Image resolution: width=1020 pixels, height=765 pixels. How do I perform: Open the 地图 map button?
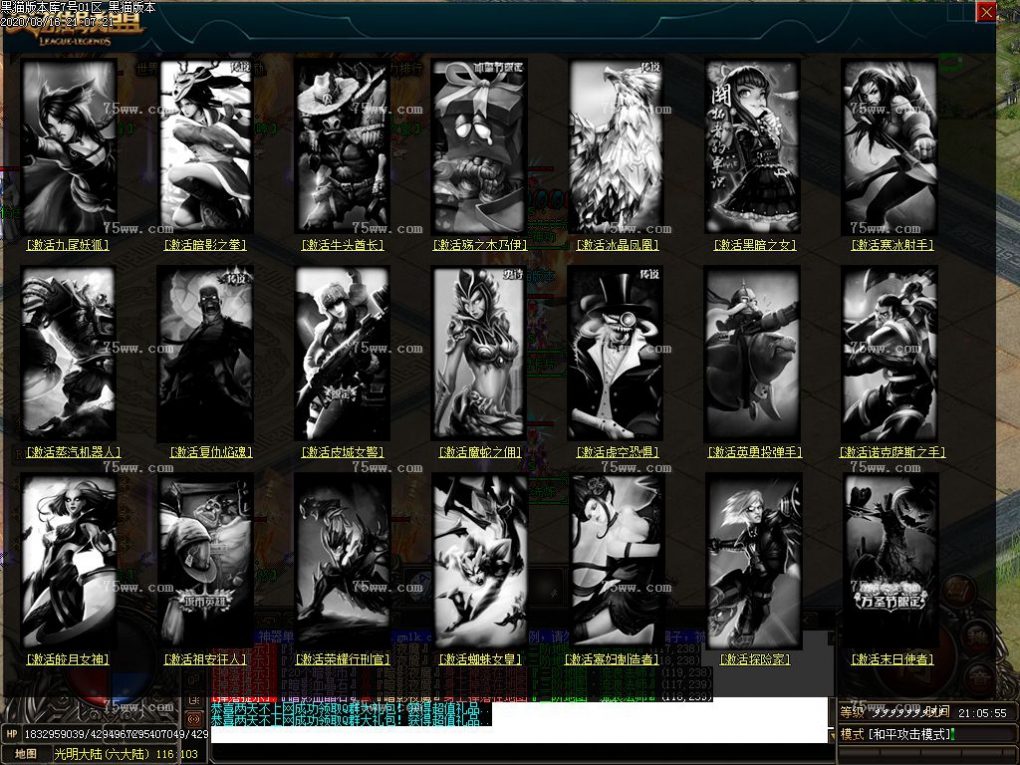(26, 754)
